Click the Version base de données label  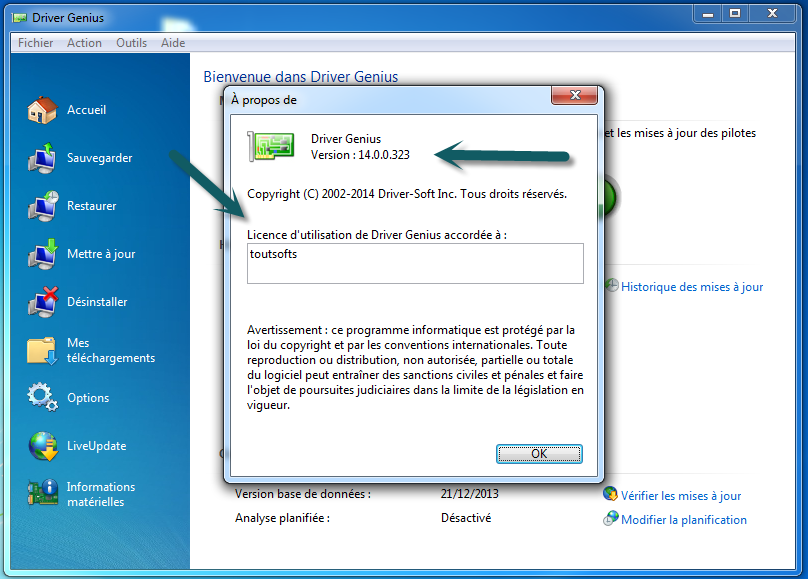tap(303, 494)
